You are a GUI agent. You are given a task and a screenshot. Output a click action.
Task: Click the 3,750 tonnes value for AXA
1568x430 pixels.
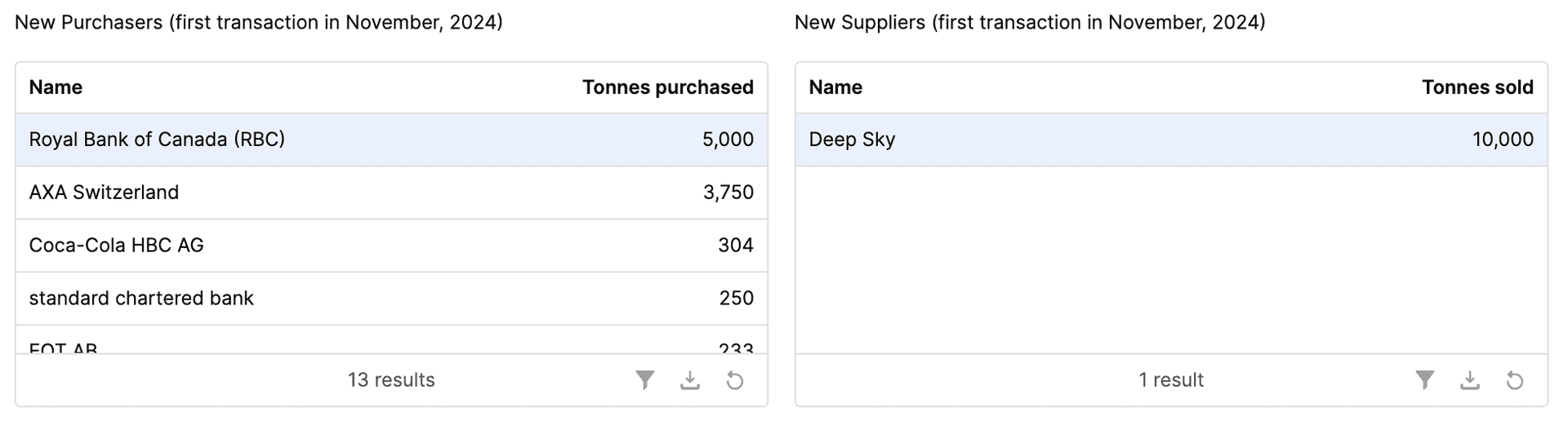coord(728,193)
